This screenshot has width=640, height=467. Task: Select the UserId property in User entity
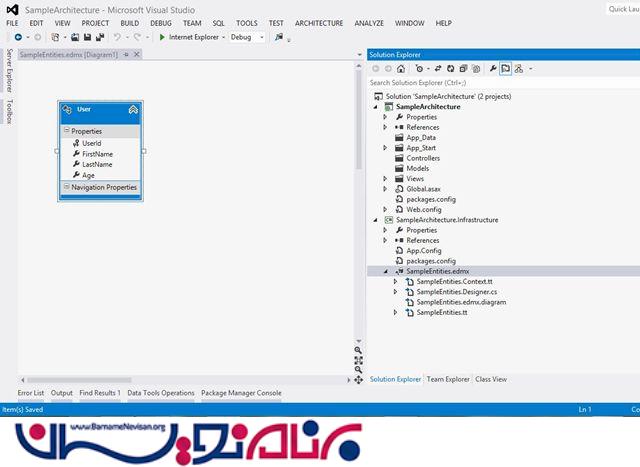click(91, 143)
